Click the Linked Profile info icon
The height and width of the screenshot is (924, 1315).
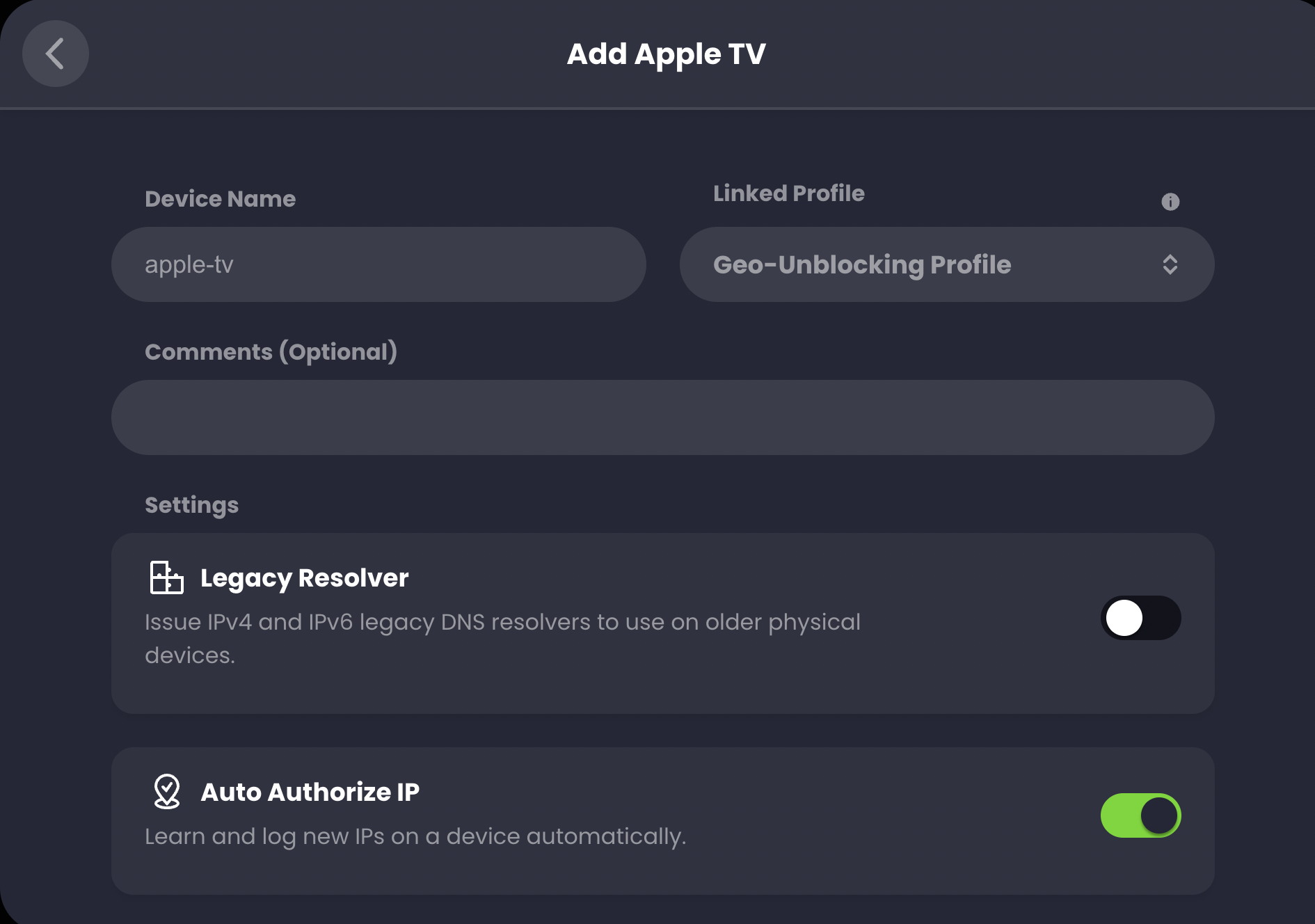pos(1170,202)
